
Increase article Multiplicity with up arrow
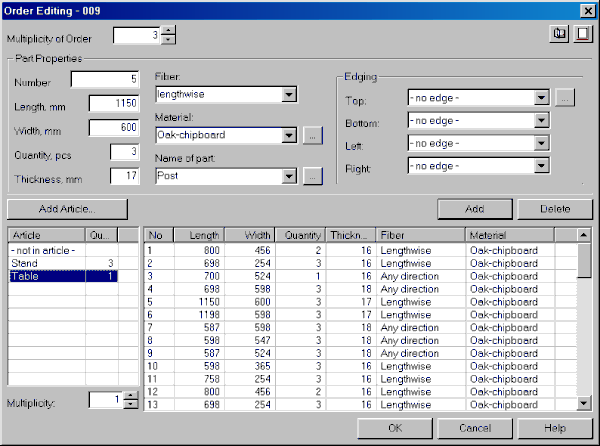click(131, 396)
